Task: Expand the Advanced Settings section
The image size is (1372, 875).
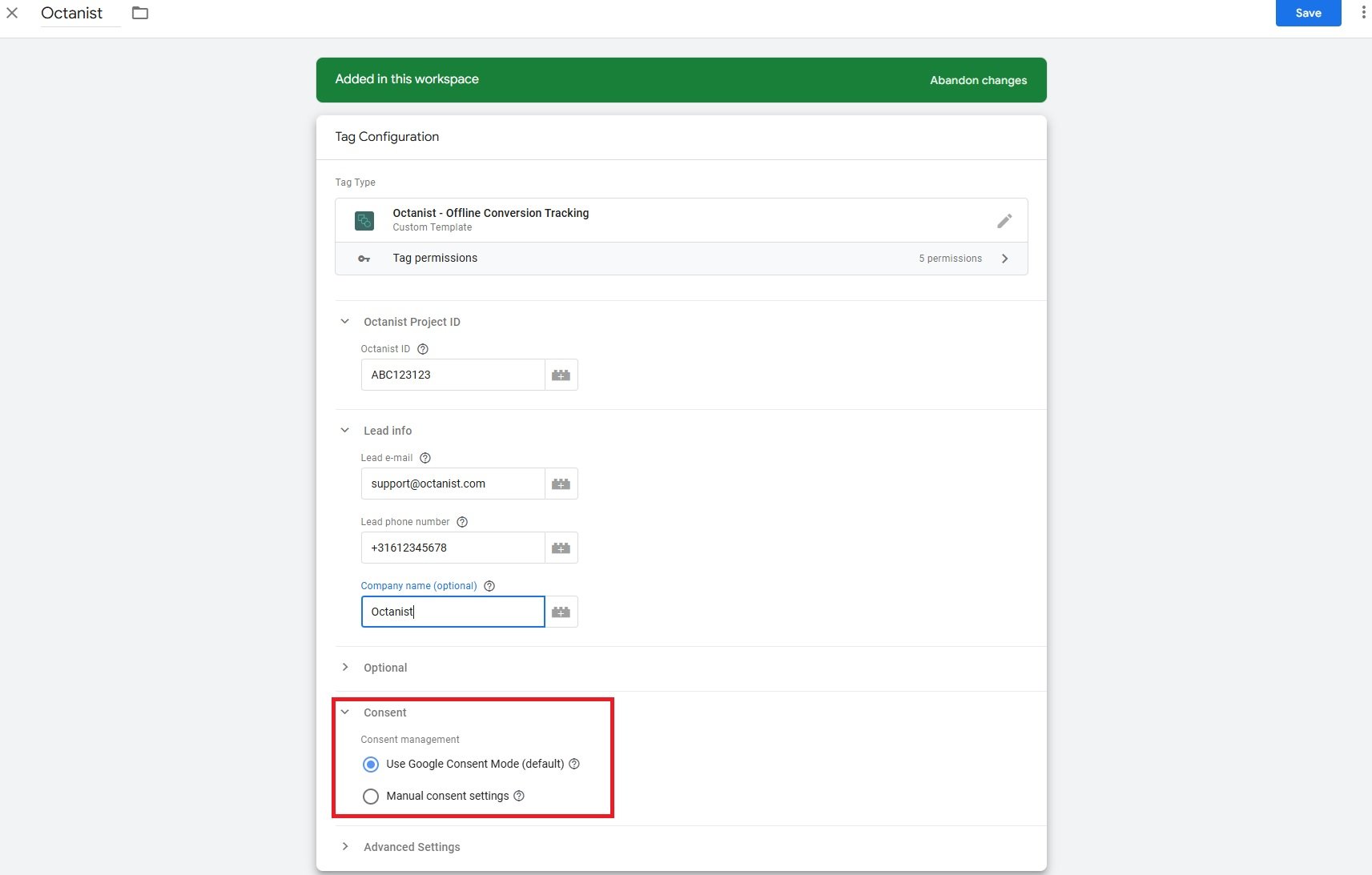Action: (345, 847)
